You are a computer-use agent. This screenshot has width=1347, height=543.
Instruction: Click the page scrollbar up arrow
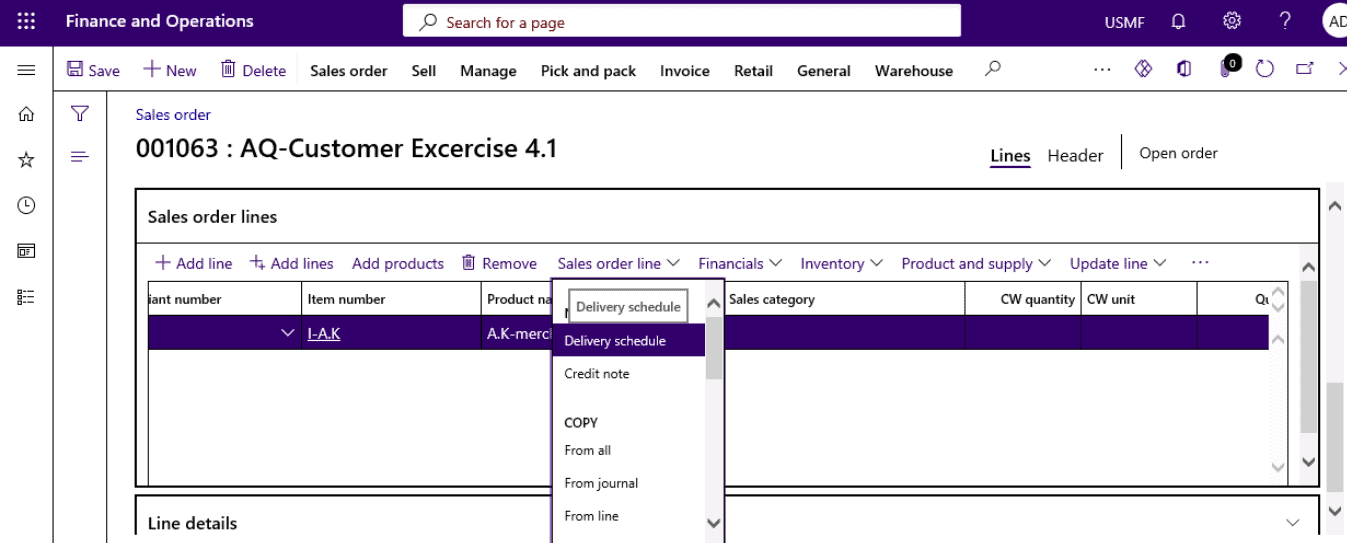pyautogui.click(x=1335, y=206)
